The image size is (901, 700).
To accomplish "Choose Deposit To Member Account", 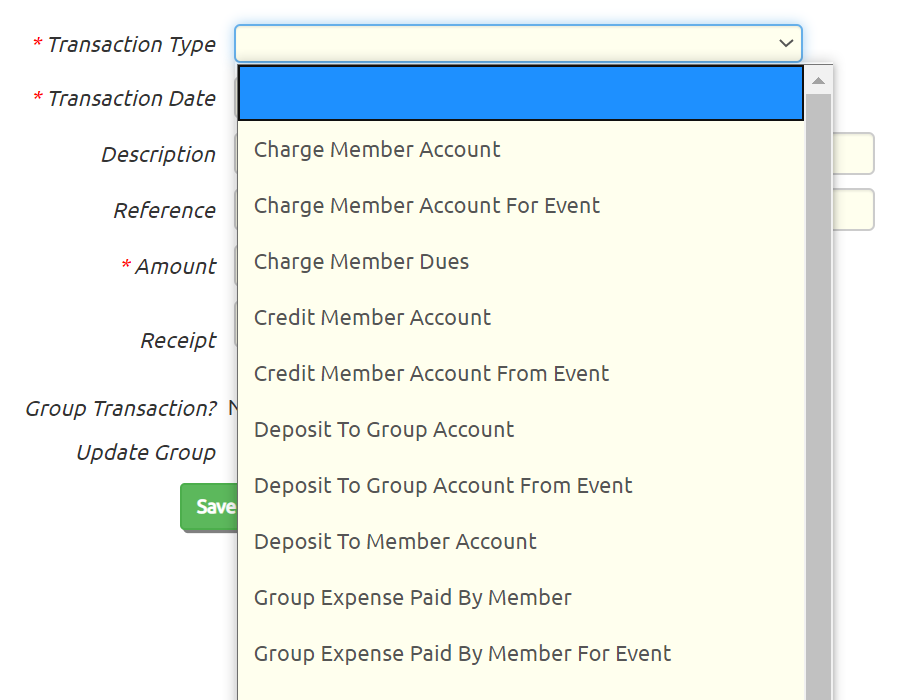I will 521,541.
